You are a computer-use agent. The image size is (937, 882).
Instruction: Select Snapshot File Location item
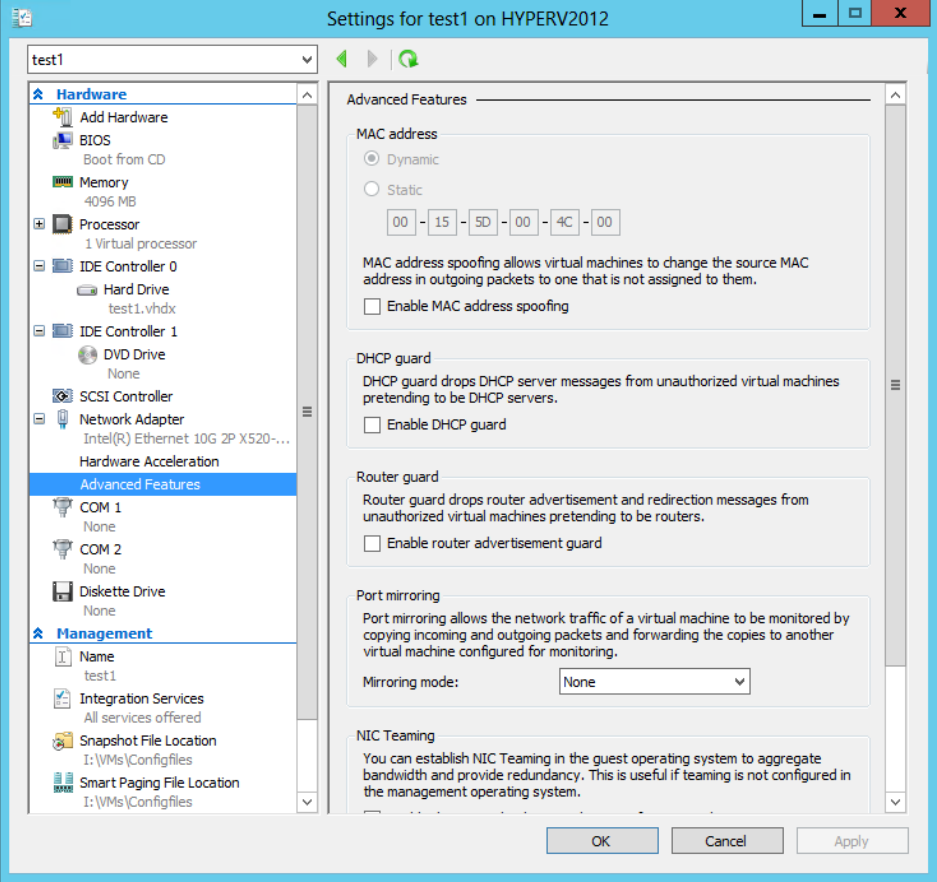(x=148, y=741)
